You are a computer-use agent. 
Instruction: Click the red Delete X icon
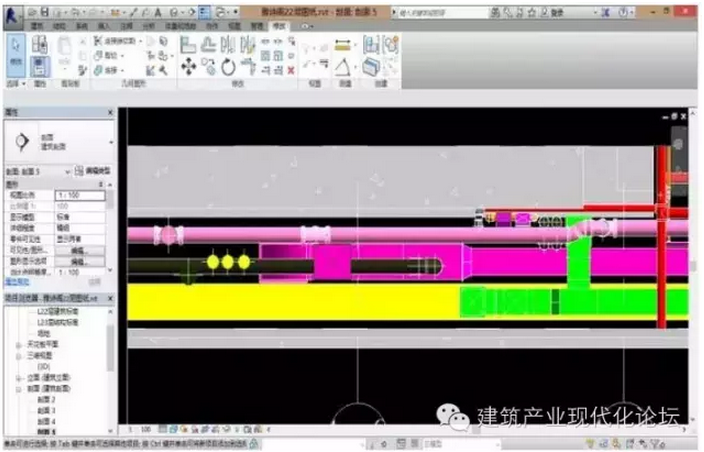(x=290, y=70)
